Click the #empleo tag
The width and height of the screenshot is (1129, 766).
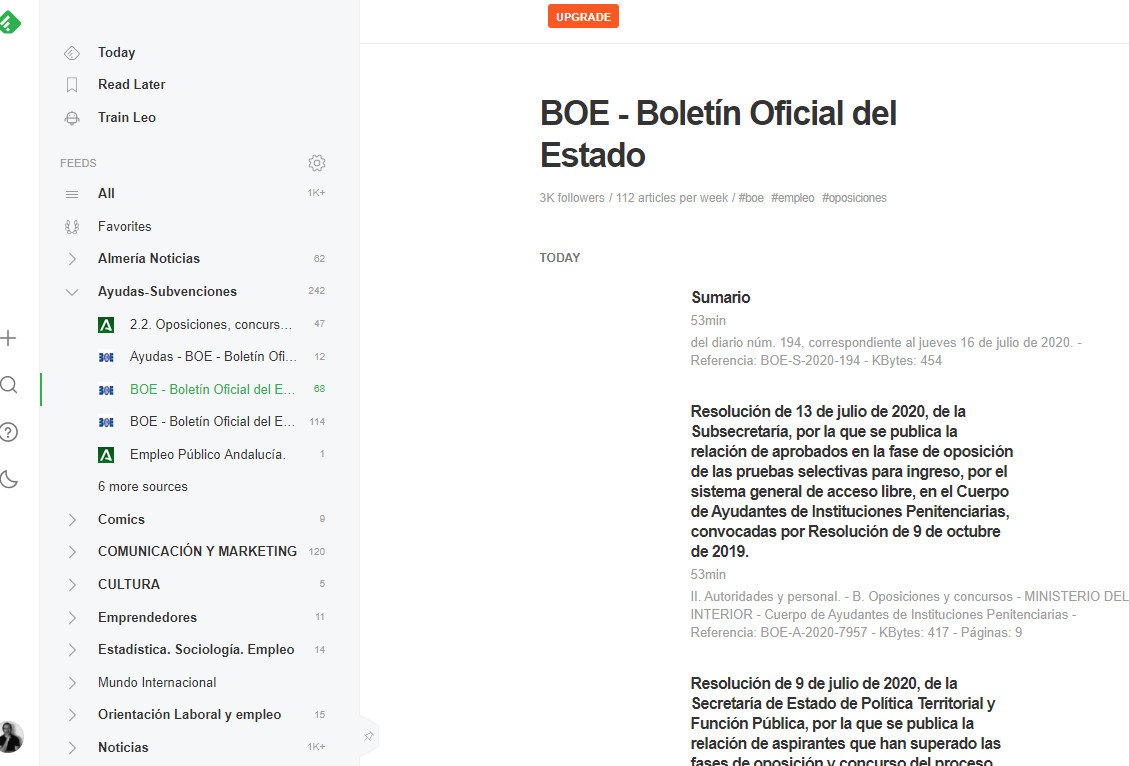793,198
